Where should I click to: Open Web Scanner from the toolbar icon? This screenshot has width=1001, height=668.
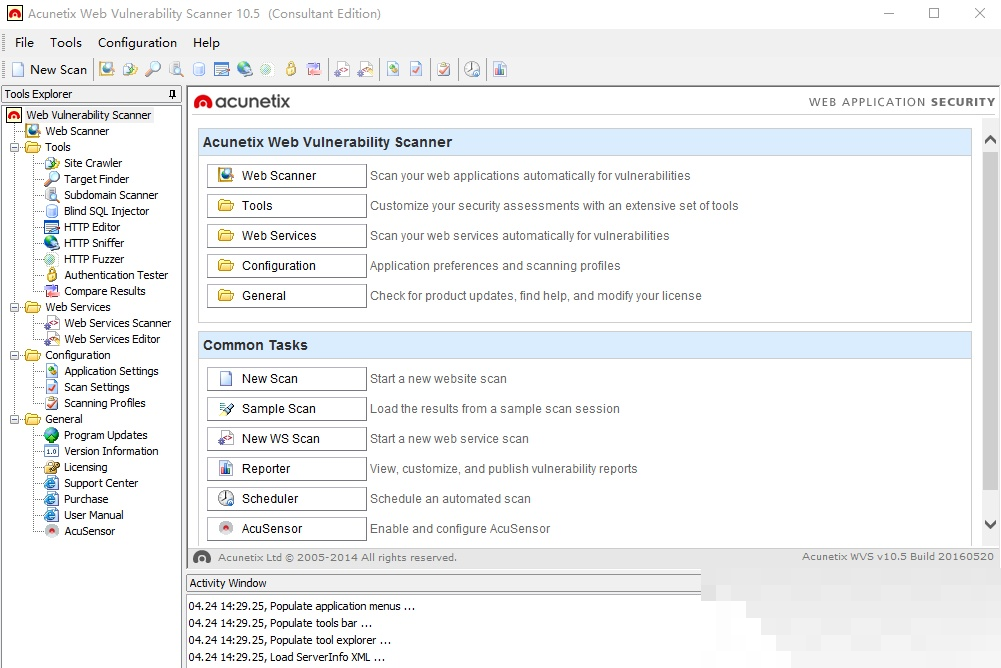click(107, 69)
